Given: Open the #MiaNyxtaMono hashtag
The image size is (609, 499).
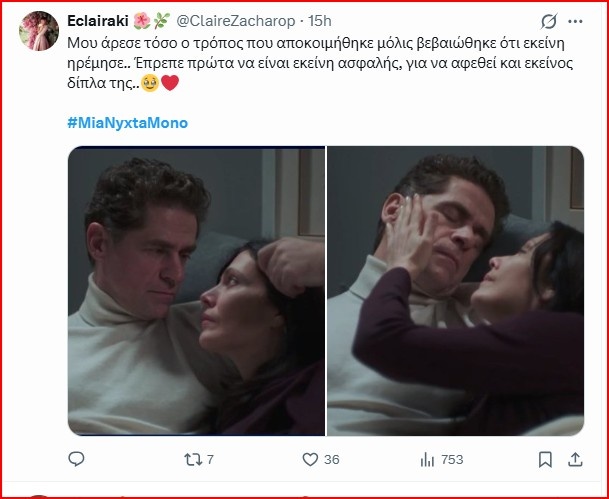Looking at the screenshot, I should (128, 123).
